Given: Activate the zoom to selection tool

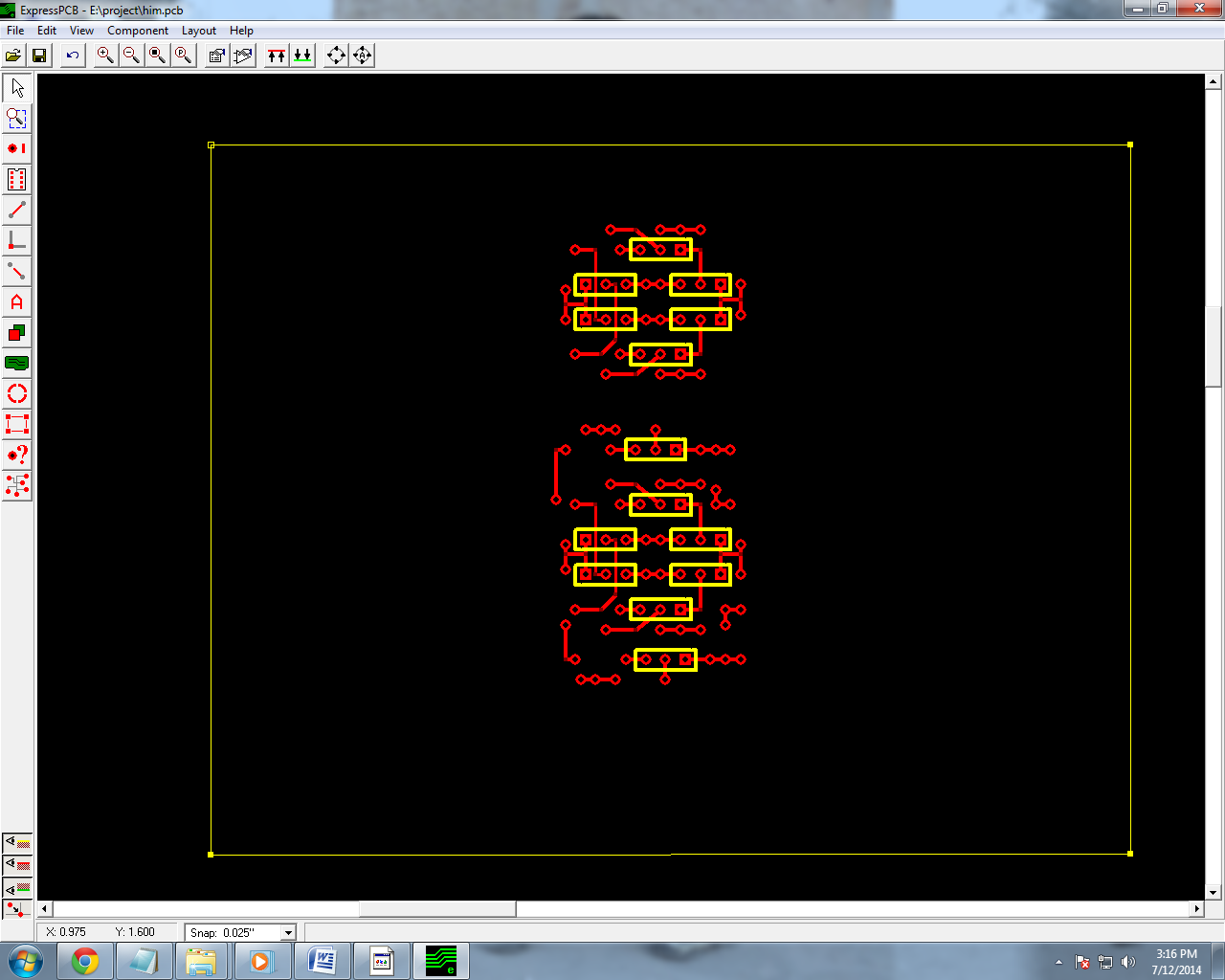Looking at the screenshot, I should click(x=15, y=118).
